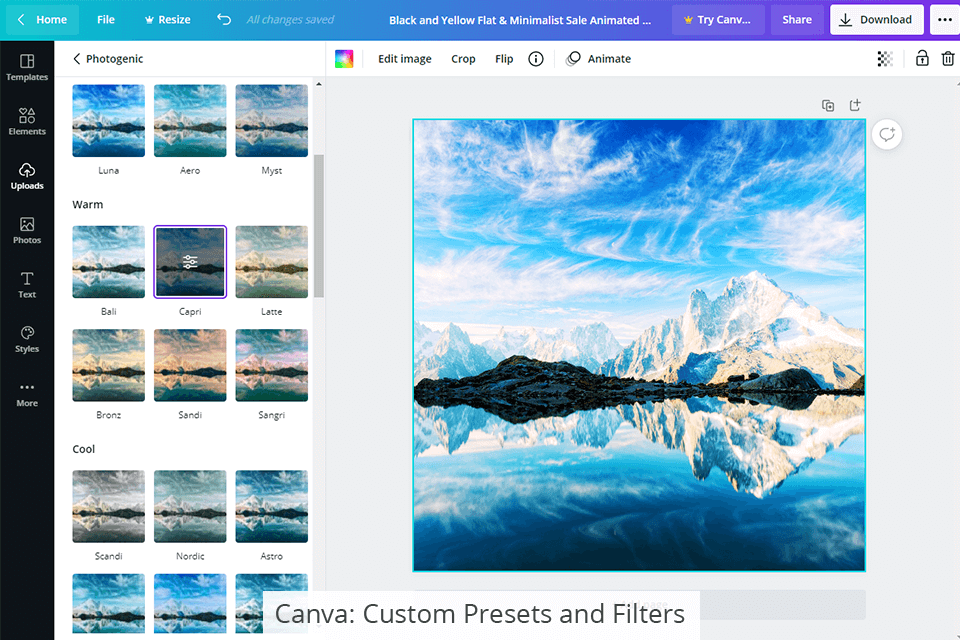
Task: Go back from Photogenic panel
Action: [x=77, y=59]
